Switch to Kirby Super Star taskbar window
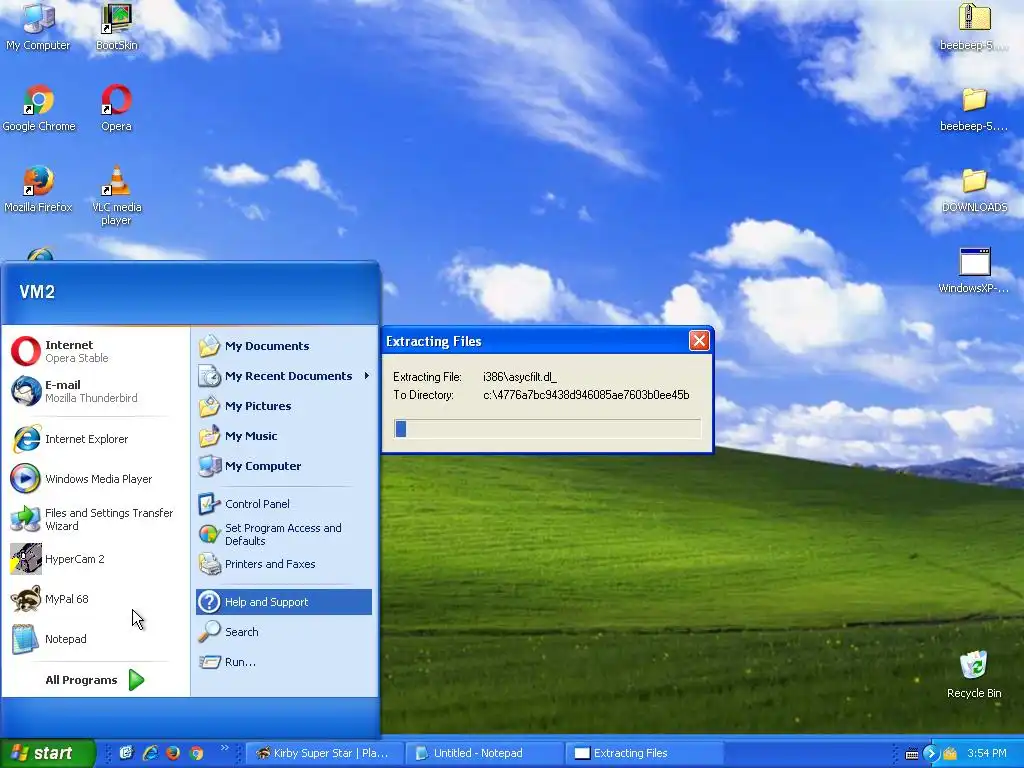The height and width of the screenshot is (768, 1024). (x=325, y=753)
